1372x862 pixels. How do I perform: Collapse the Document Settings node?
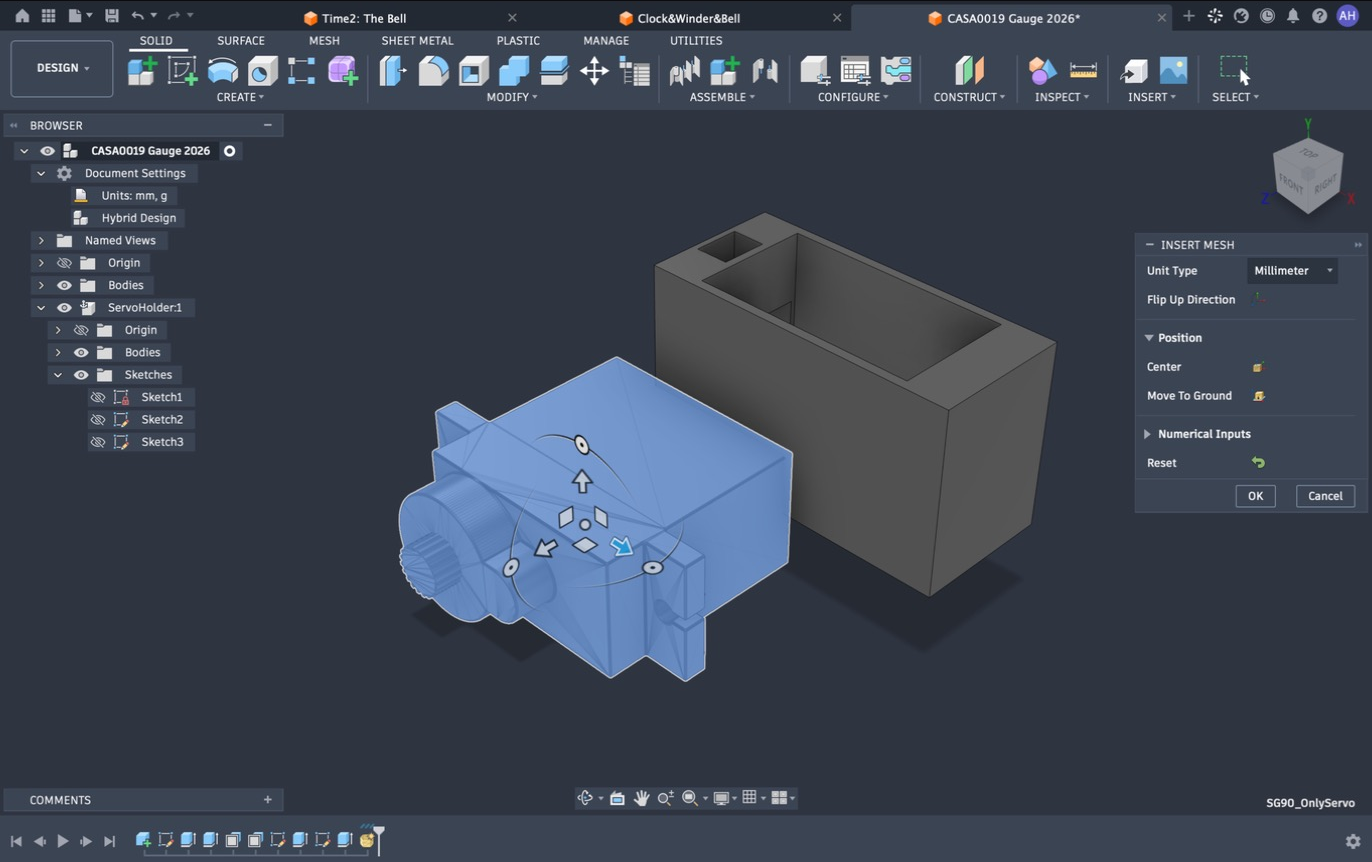click(41, 173)
